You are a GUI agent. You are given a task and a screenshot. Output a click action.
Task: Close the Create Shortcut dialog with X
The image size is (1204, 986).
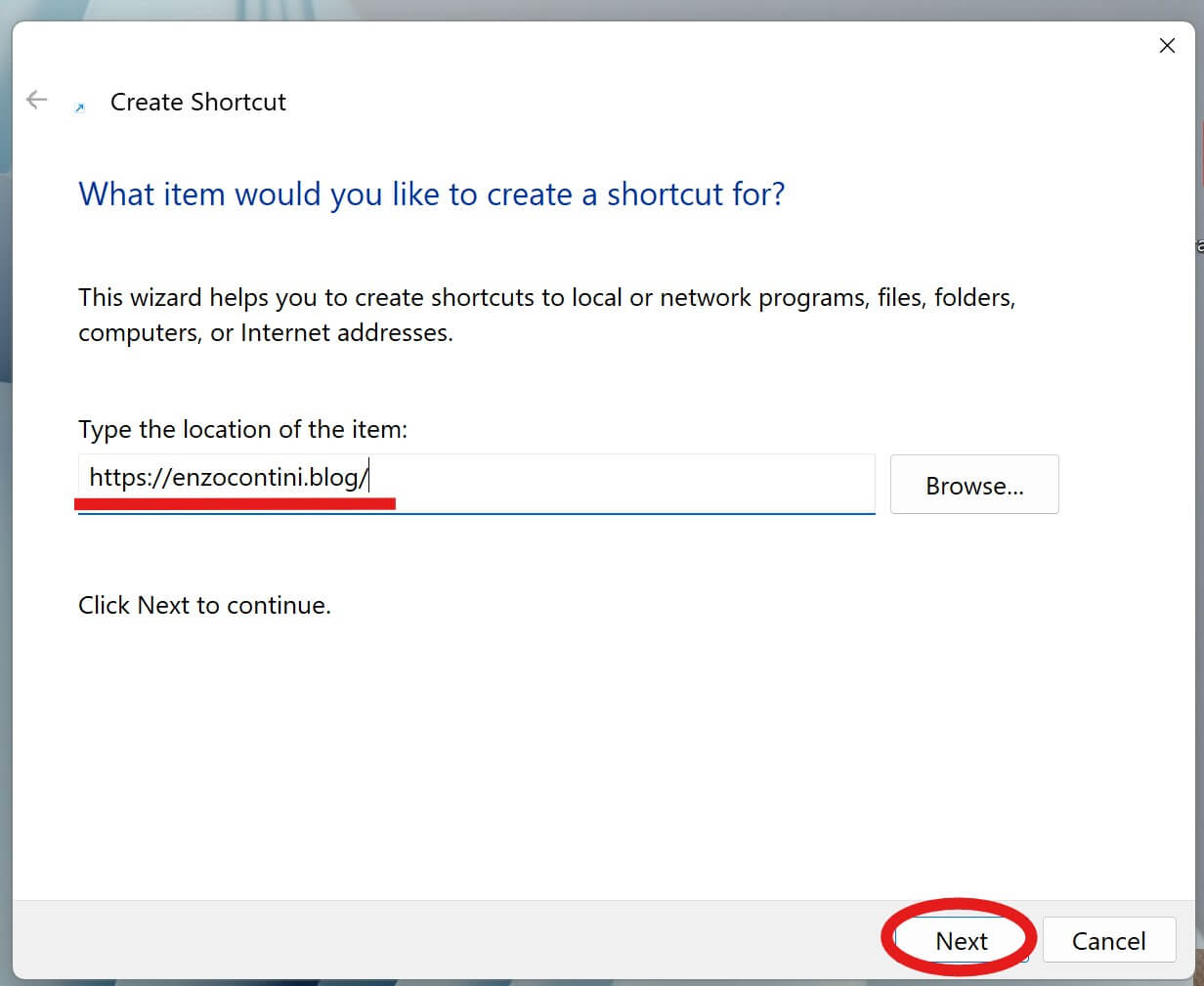(1166, 46)
